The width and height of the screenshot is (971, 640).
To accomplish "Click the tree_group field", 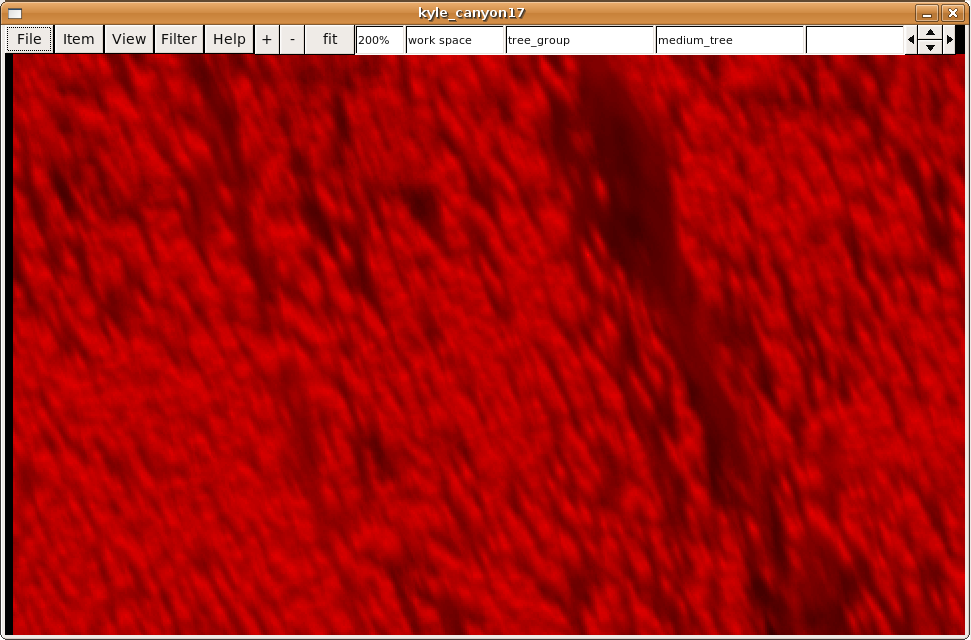I will coord(580,40).
